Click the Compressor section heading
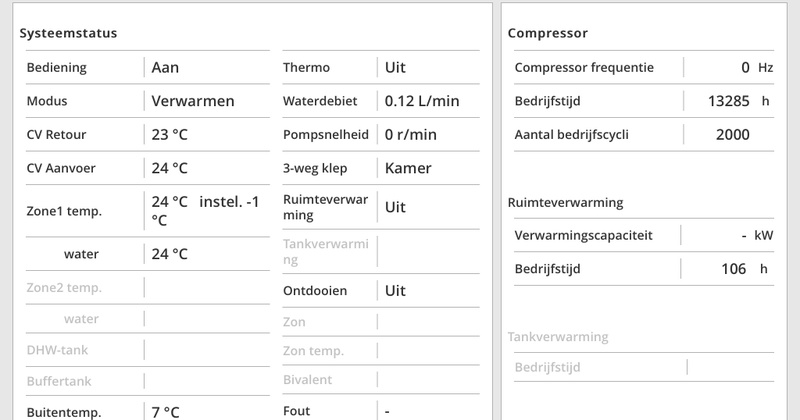The image size is (800, 420). pyautogui.click(x=547, y=33)
